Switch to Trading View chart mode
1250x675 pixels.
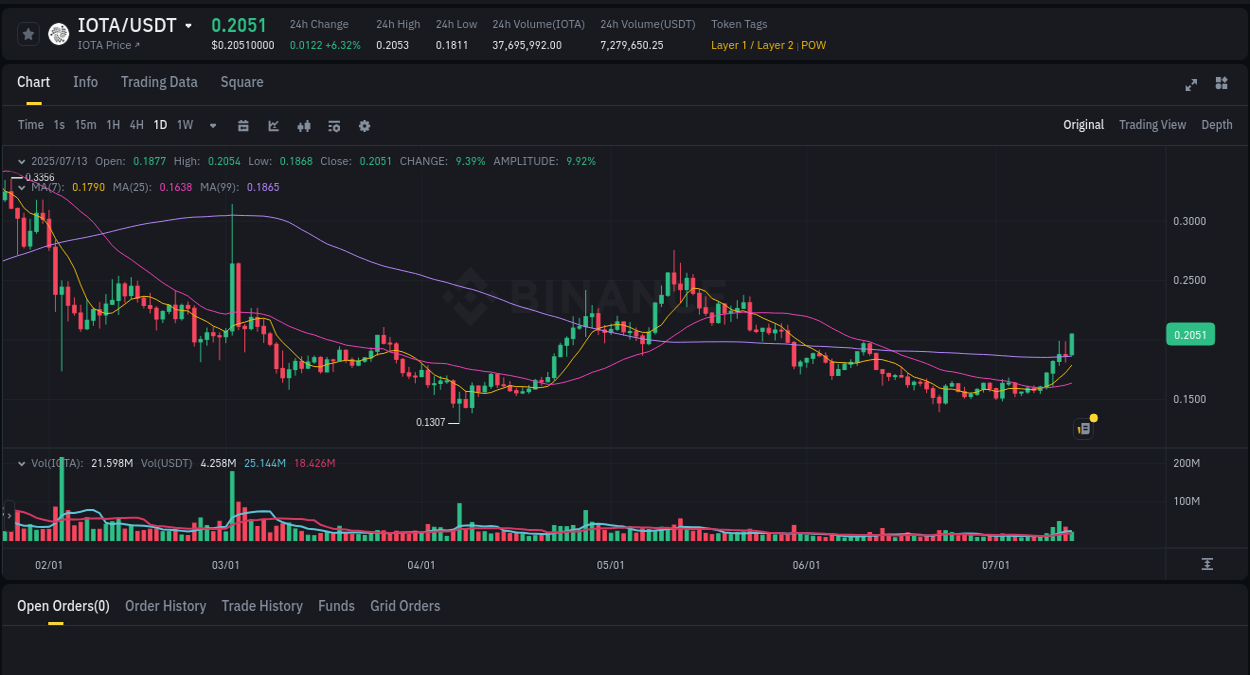tap(1152, 124)
